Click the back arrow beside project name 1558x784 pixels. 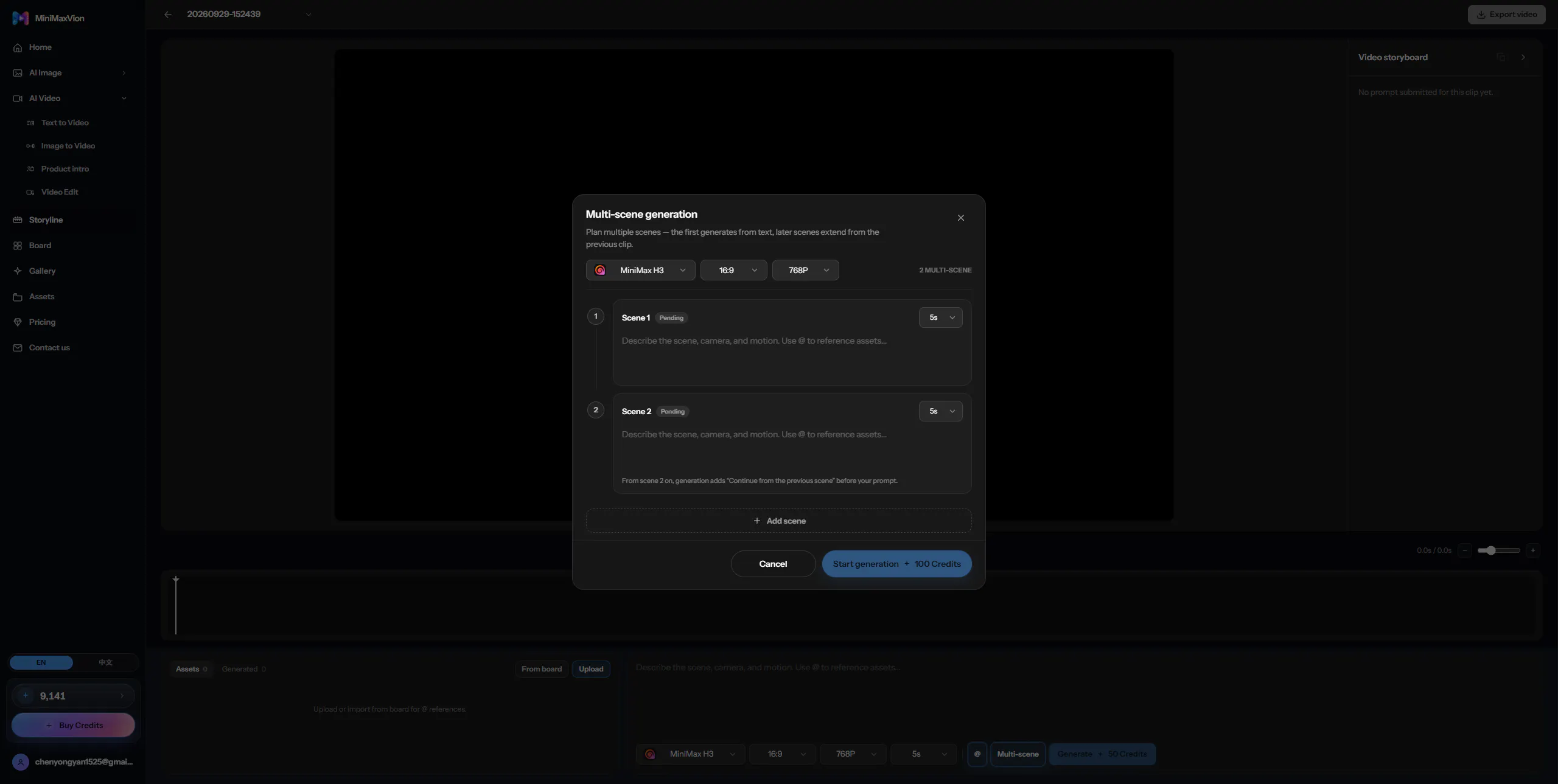click(x=168, y=15)
